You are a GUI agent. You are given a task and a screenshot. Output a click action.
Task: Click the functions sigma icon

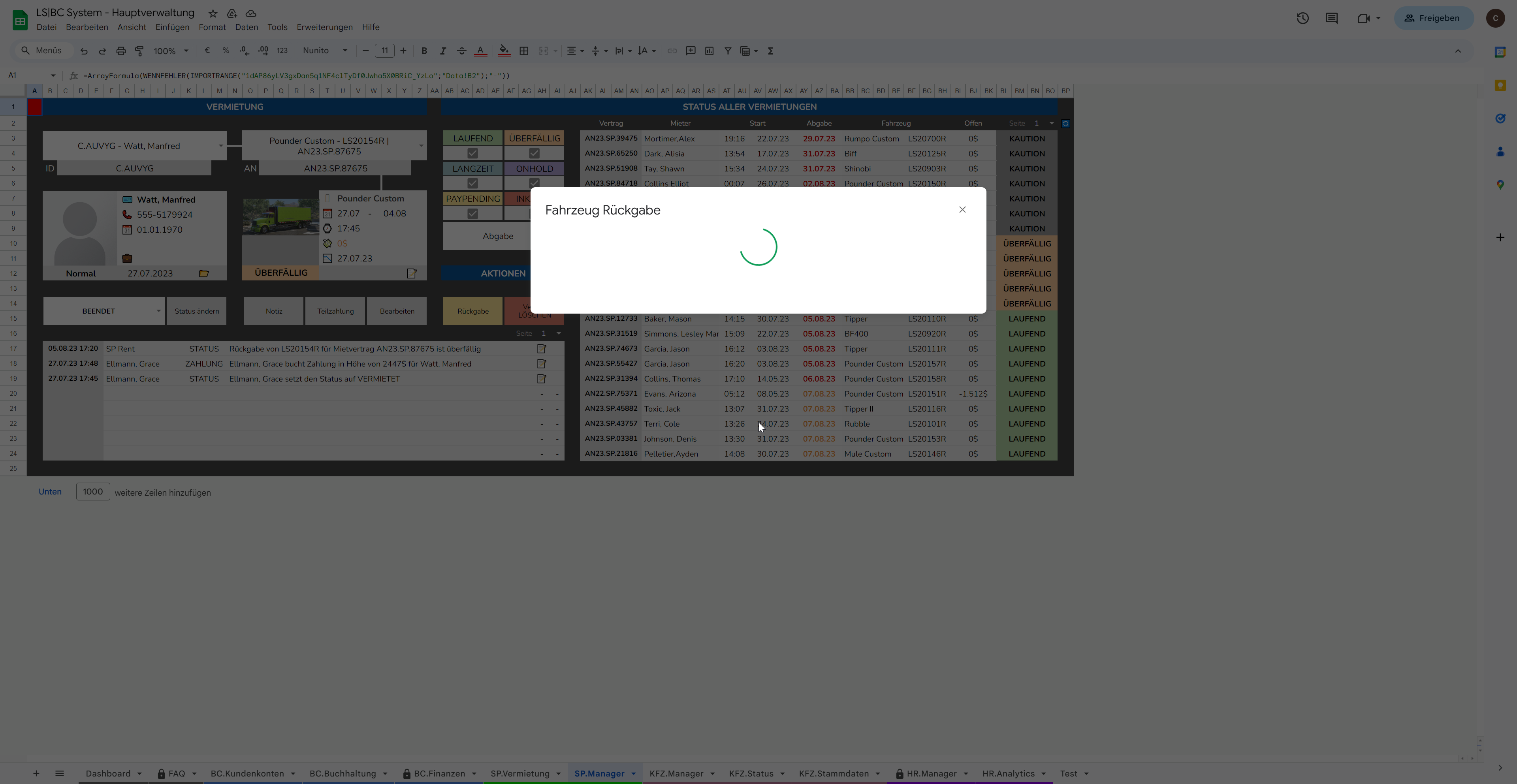[x=770, y=51]
